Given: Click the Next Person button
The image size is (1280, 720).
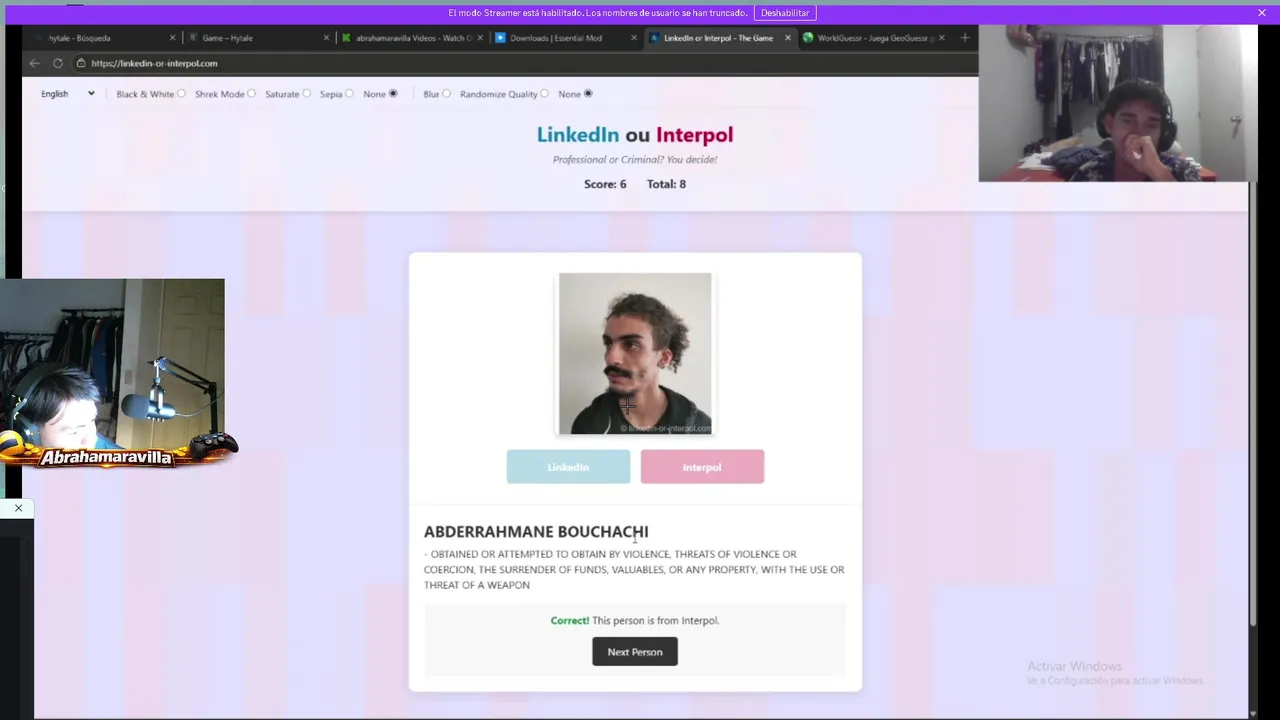Looking at the screenshot, I should click(x=635, y=652).
